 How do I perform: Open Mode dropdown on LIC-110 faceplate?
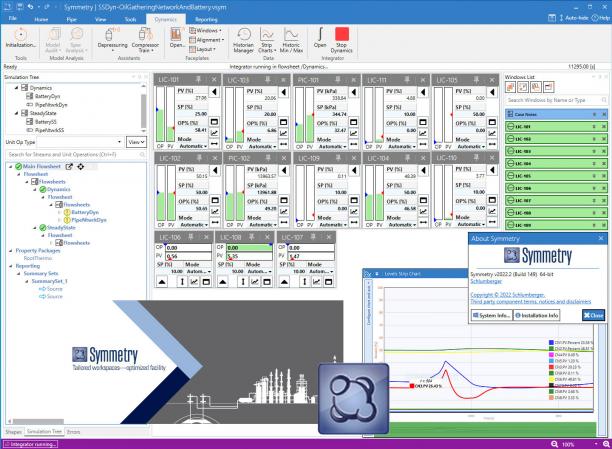(471, 224)
